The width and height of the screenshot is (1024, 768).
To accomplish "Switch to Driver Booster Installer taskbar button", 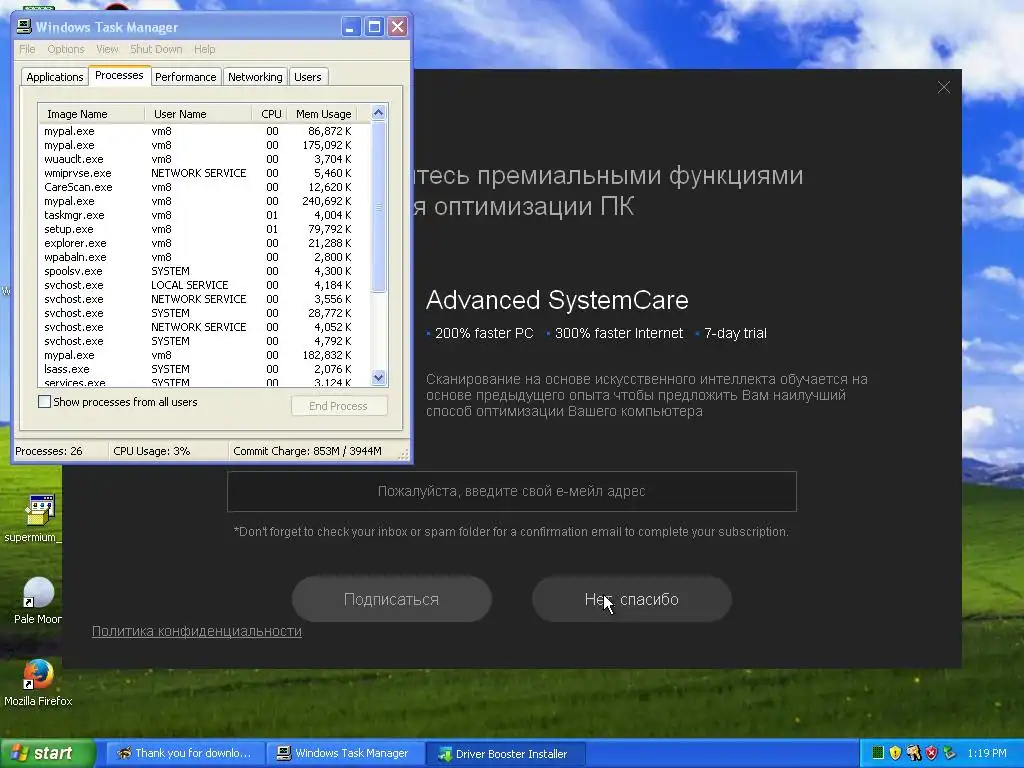I will [505, 753].
